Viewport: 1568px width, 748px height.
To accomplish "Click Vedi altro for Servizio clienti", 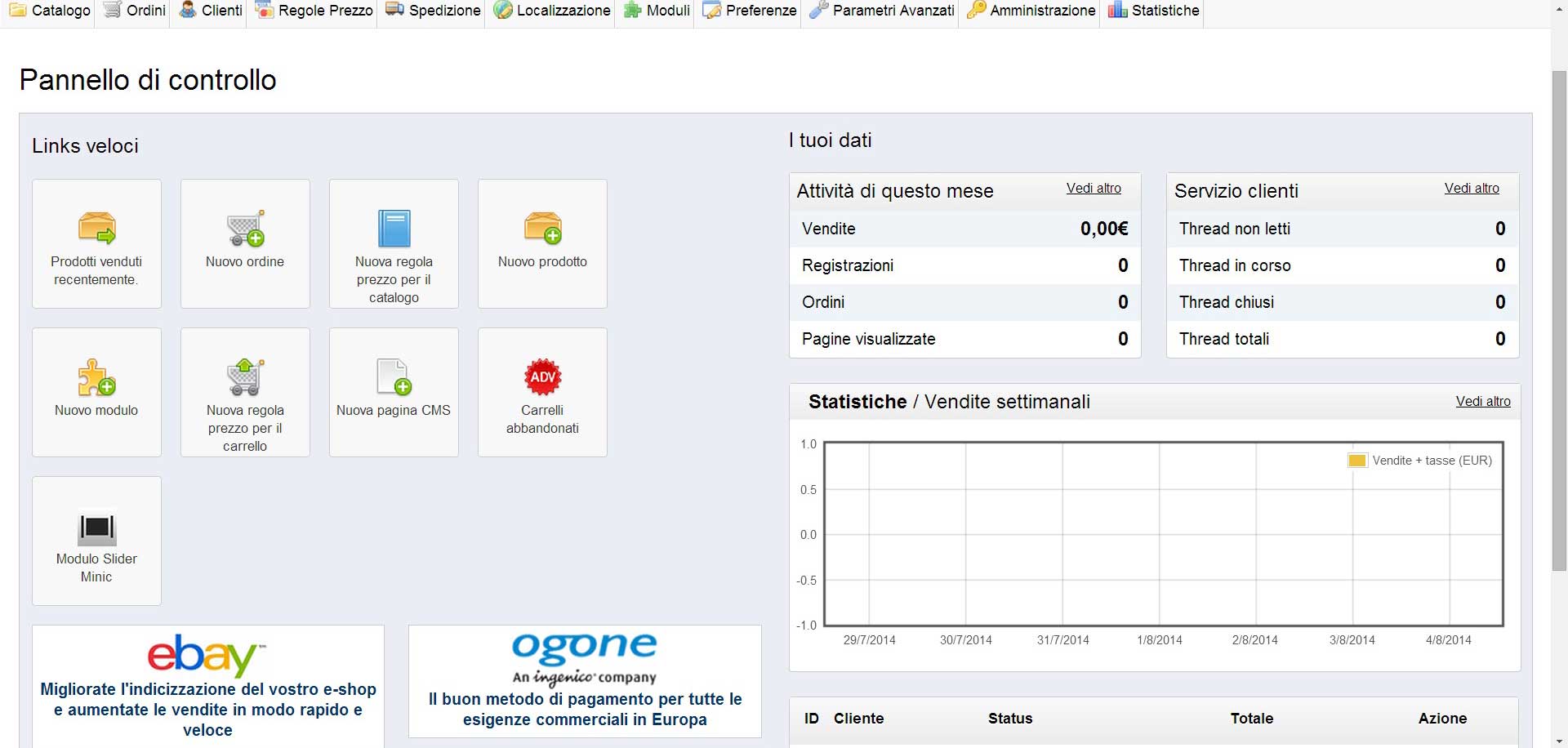I will coord(1472,189).
